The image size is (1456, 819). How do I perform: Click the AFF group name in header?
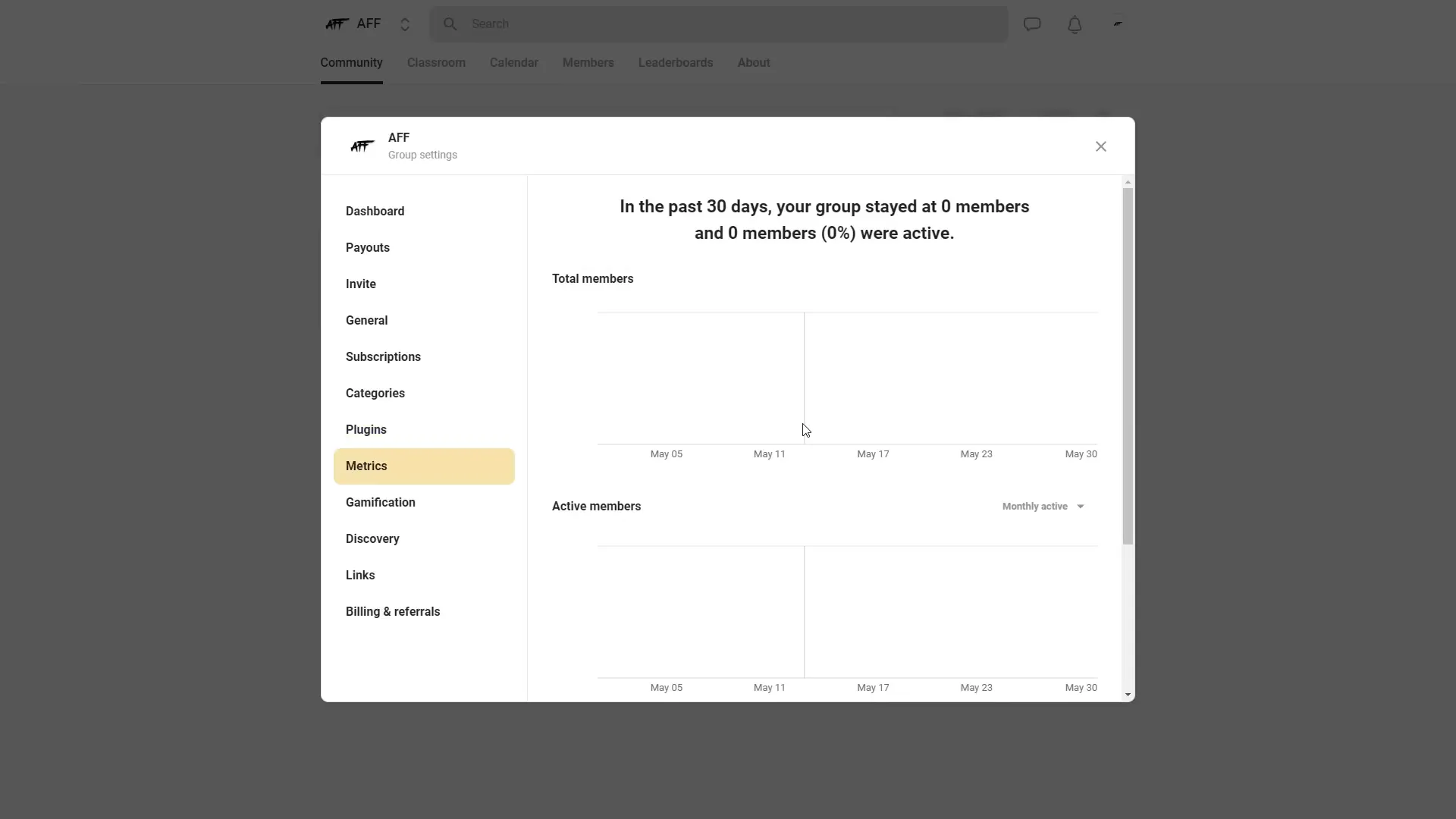(x=399, y=138)
